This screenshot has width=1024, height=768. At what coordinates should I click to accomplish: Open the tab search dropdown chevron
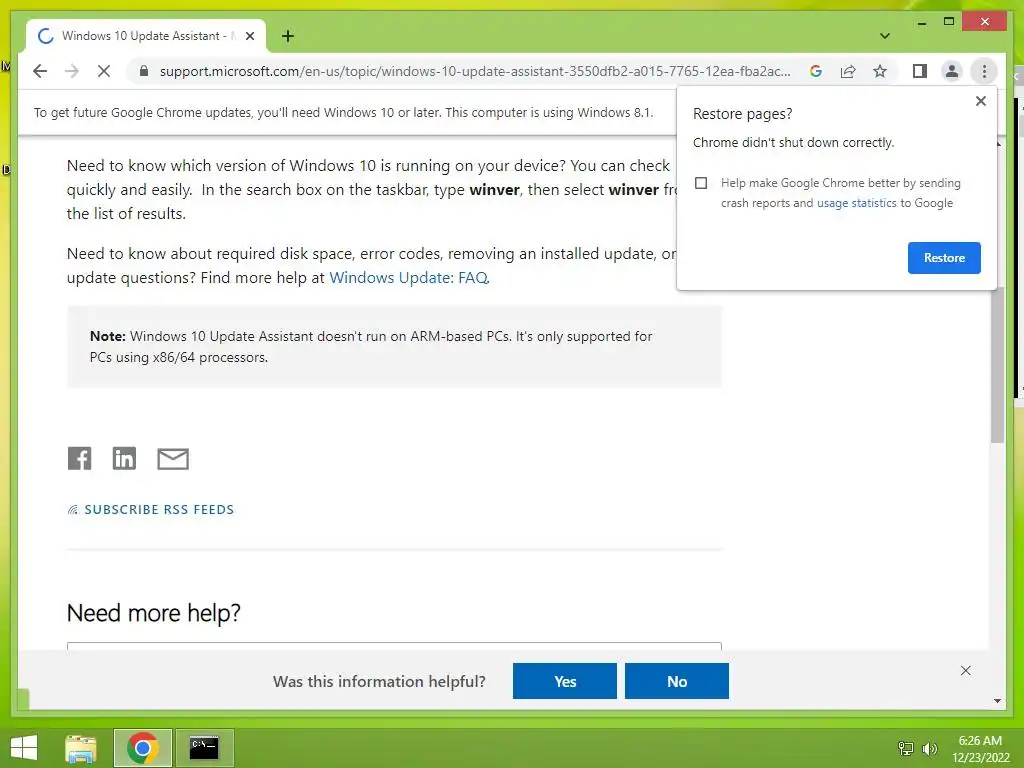pyautogui.click(x=885, y=36)
